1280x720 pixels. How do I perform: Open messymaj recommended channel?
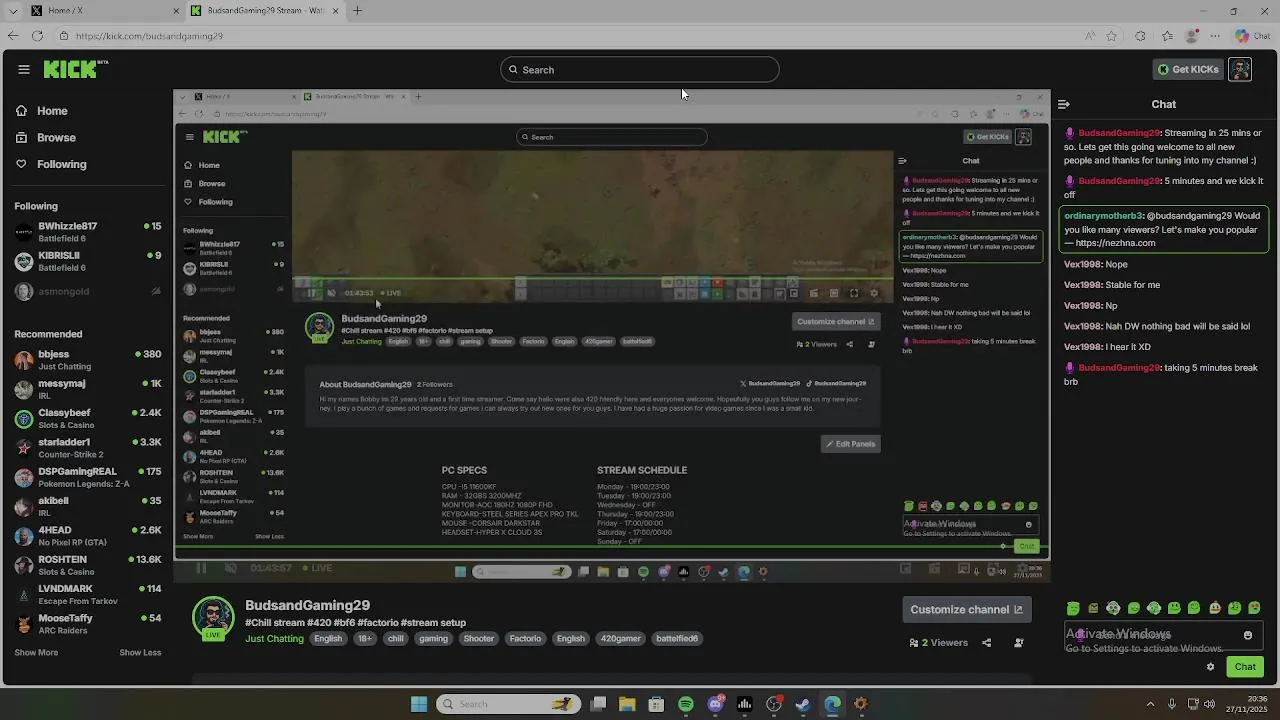pos(88,389)
